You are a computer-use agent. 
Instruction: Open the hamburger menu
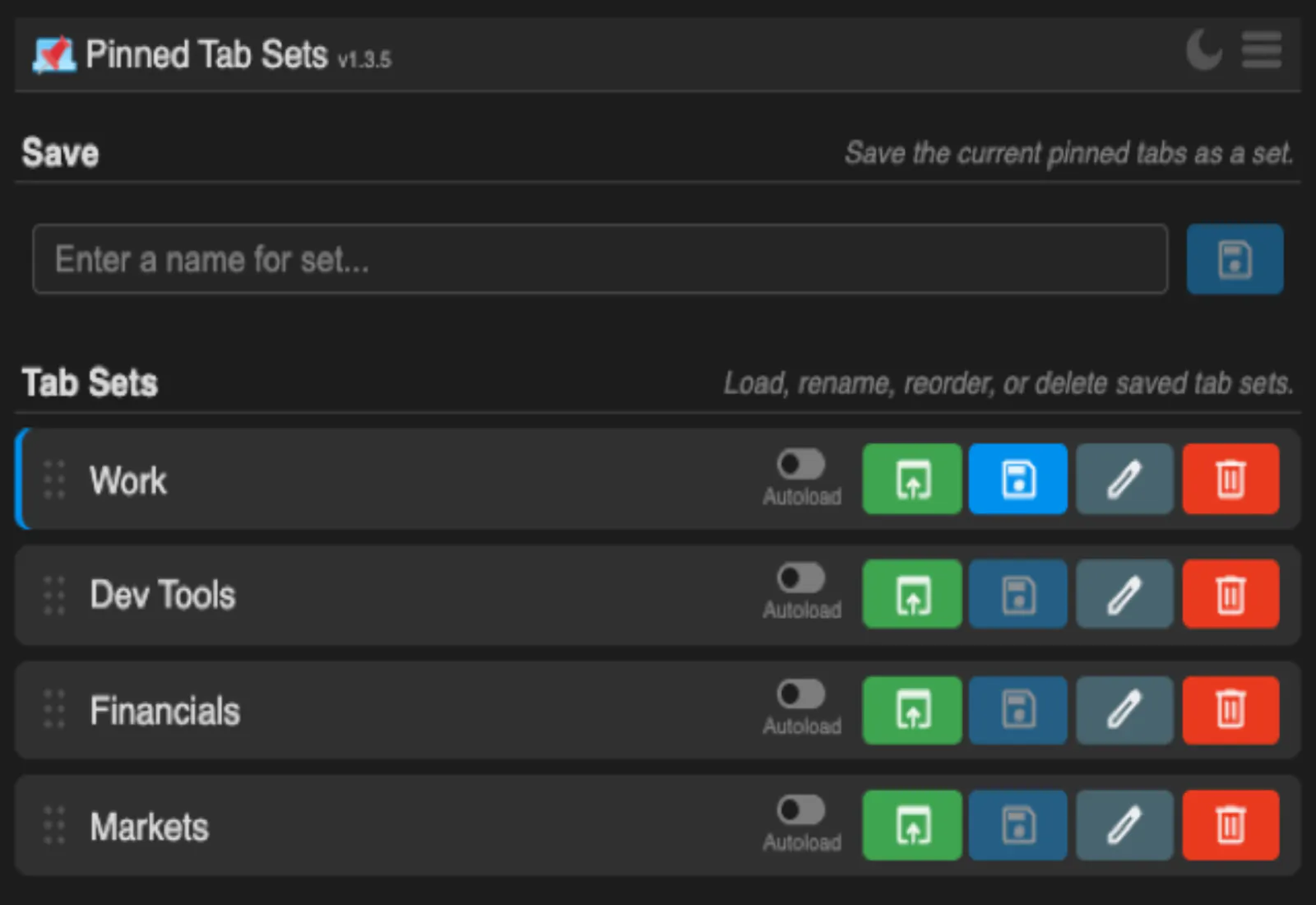click(x=1261, y=50)
